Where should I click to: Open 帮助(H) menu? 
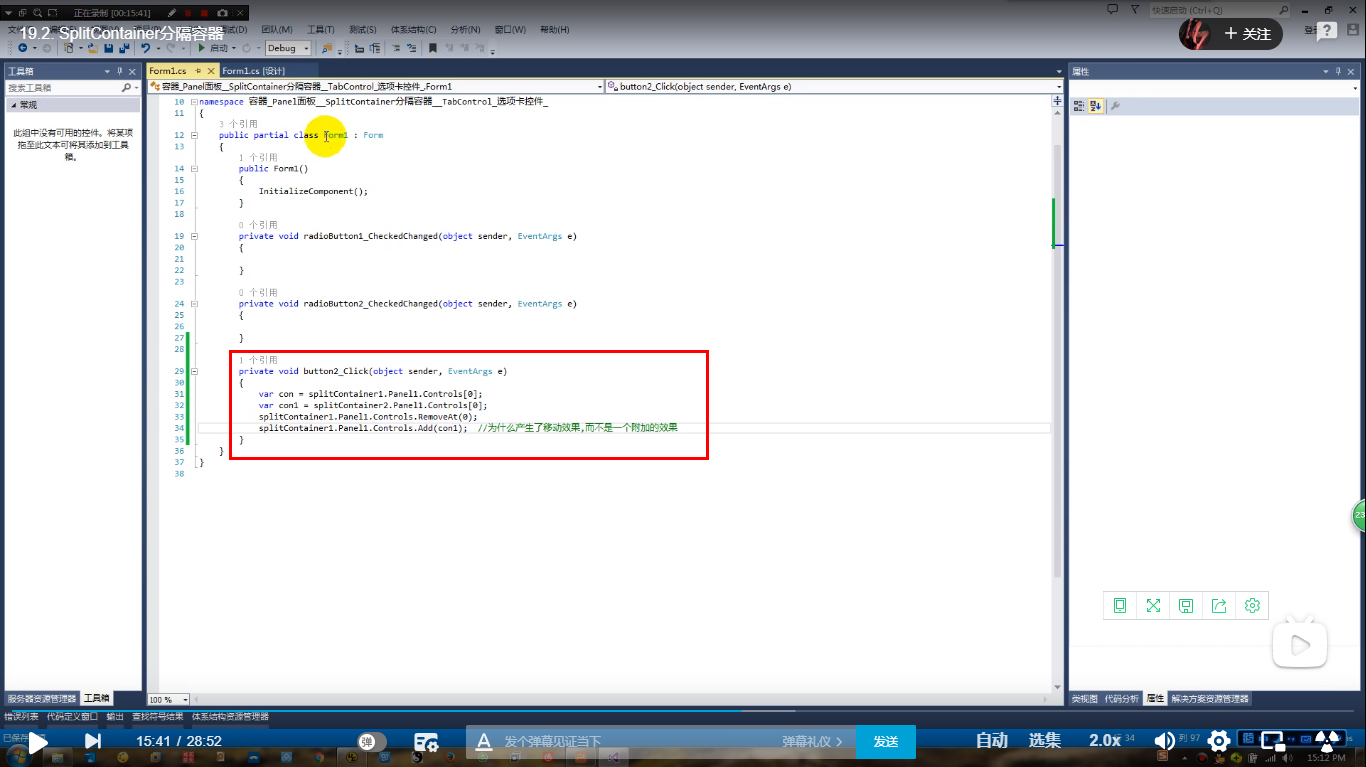554,30
